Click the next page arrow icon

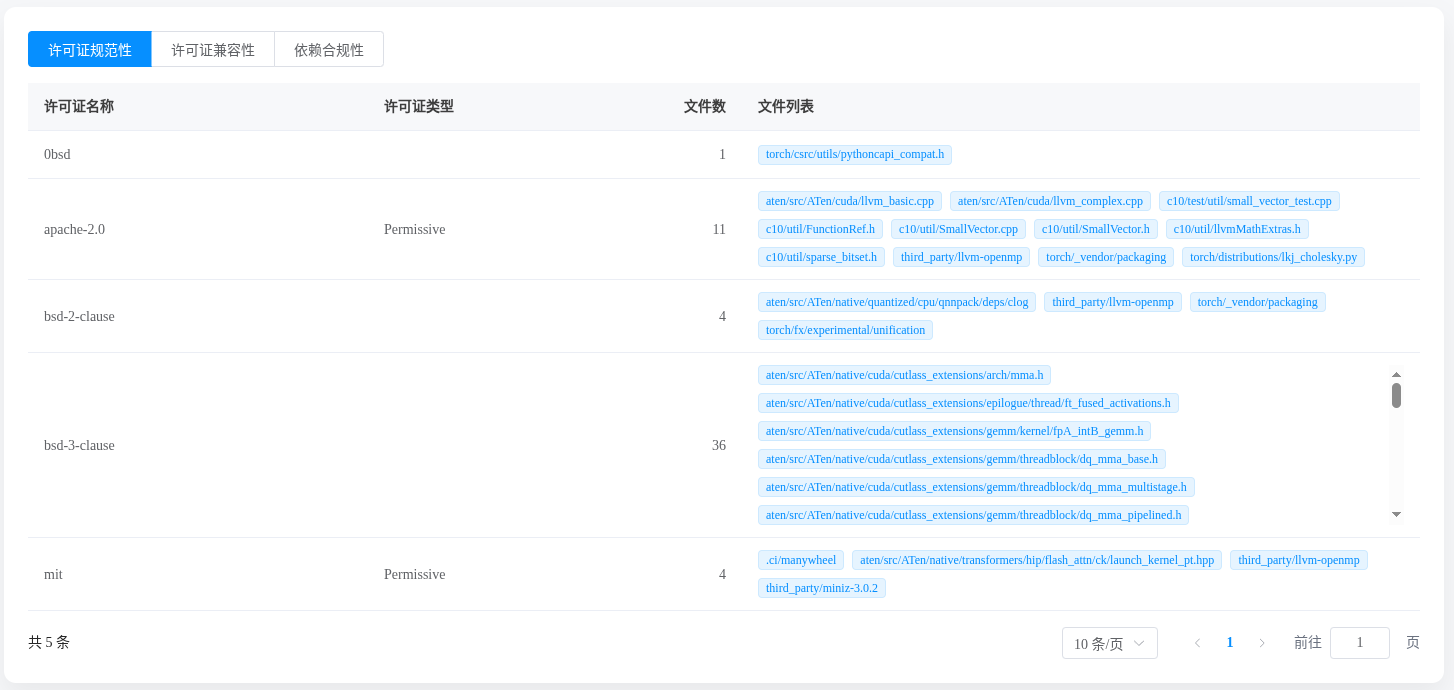tap(1262, 643)
